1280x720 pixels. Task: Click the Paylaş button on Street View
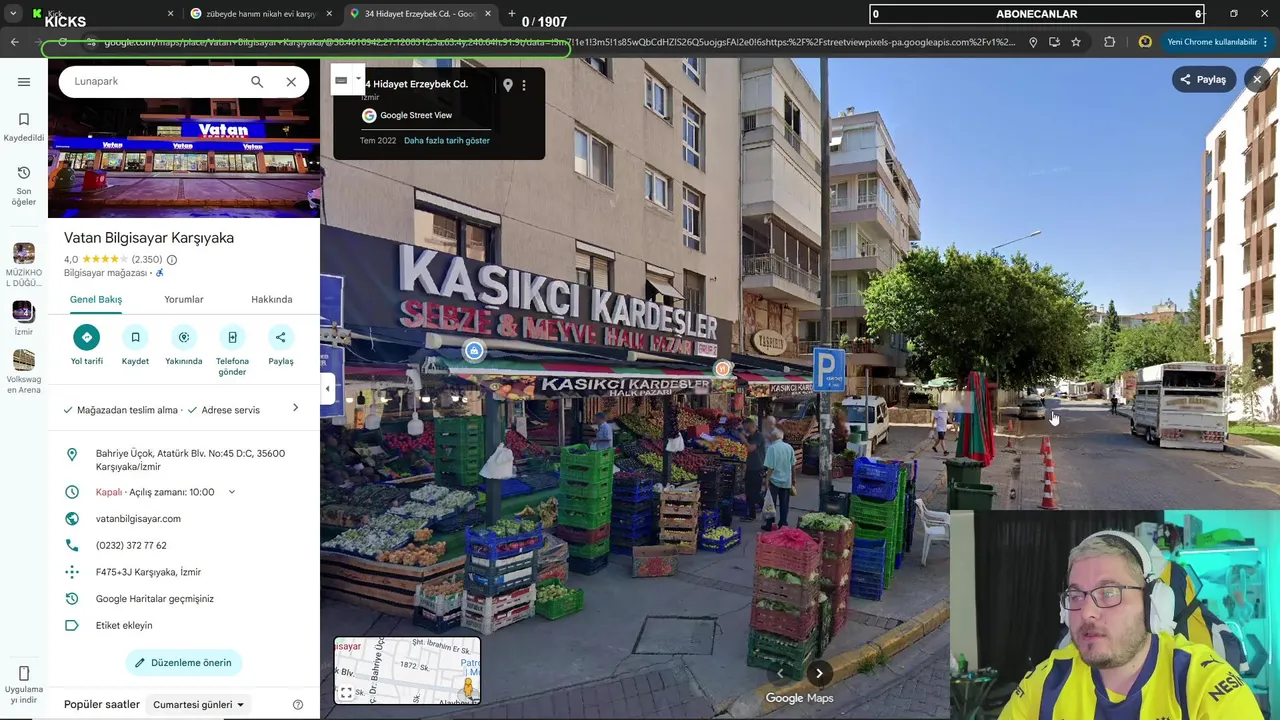pos(1204,80)
